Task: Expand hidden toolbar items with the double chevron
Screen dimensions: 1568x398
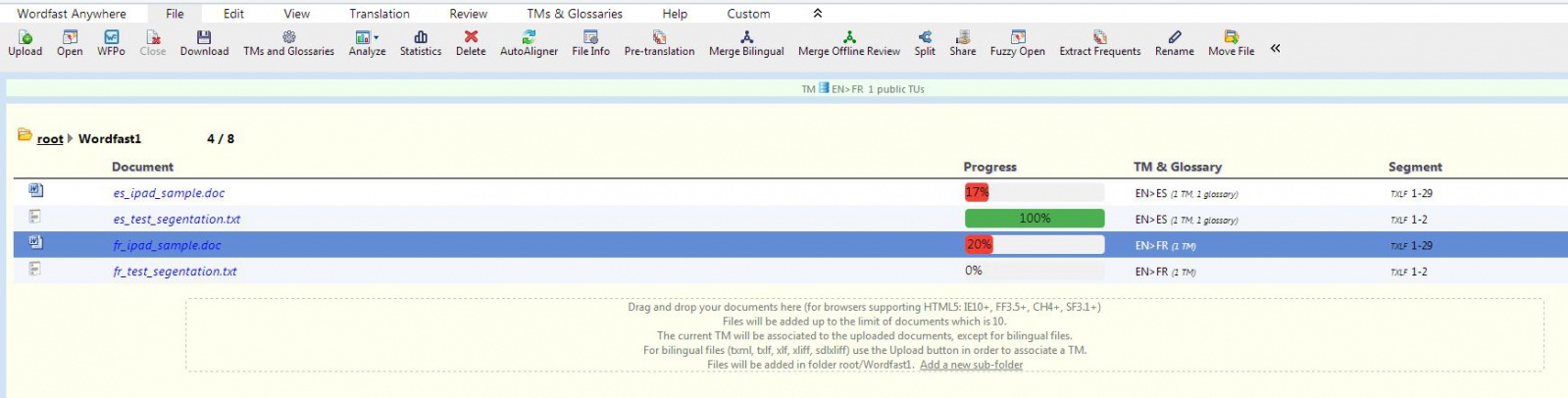Action: pyautogui.click(x=1276, y=48)
